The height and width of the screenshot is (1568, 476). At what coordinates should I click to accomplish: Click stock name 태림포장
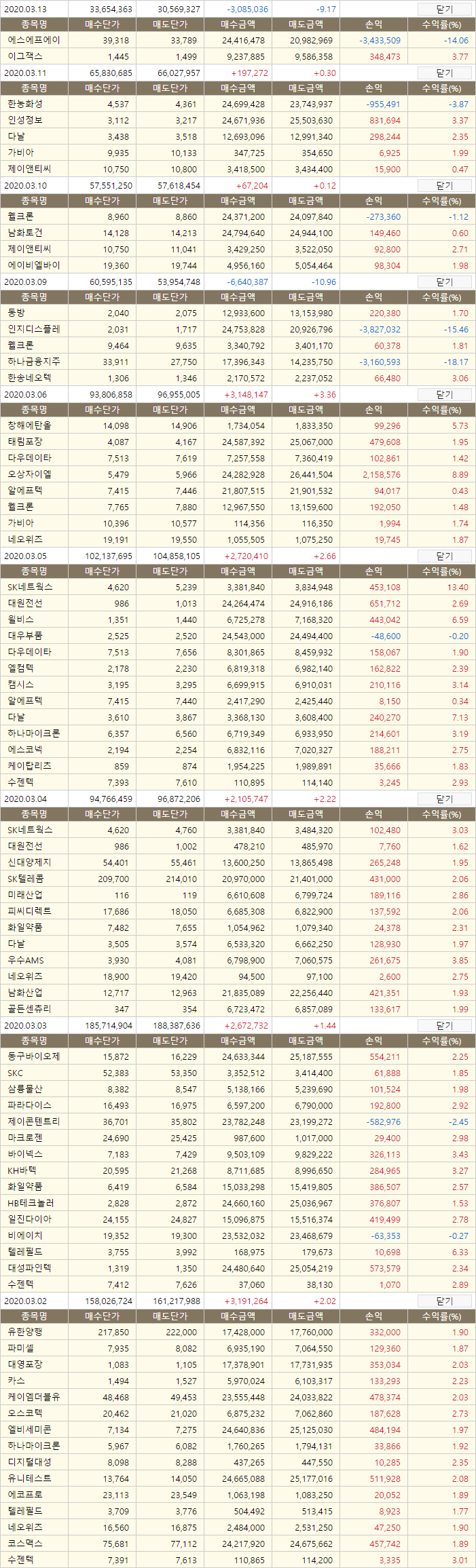tap(25, 442)
